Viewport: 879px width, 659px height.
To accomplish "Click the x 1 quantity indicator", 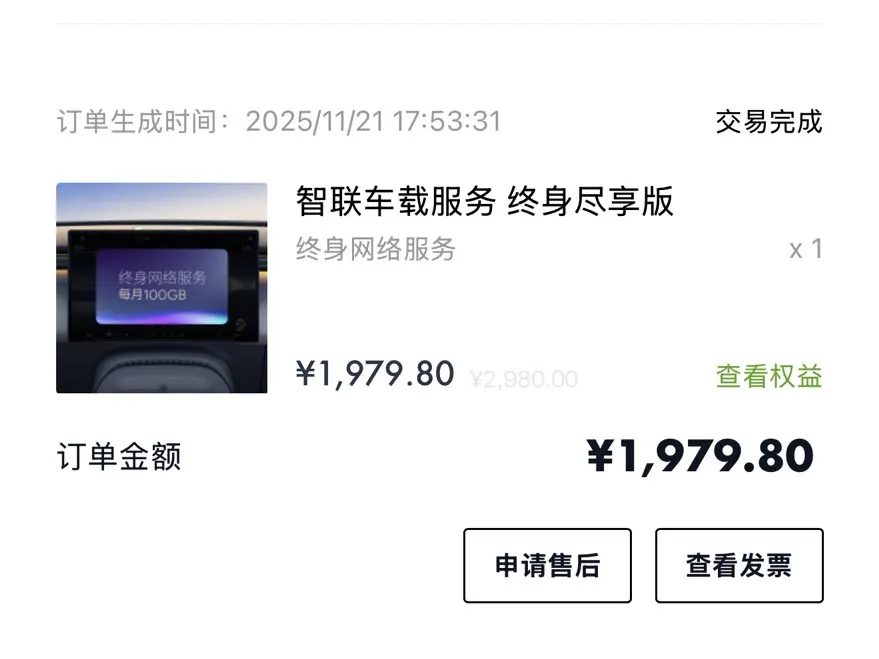I will (806, 249).
